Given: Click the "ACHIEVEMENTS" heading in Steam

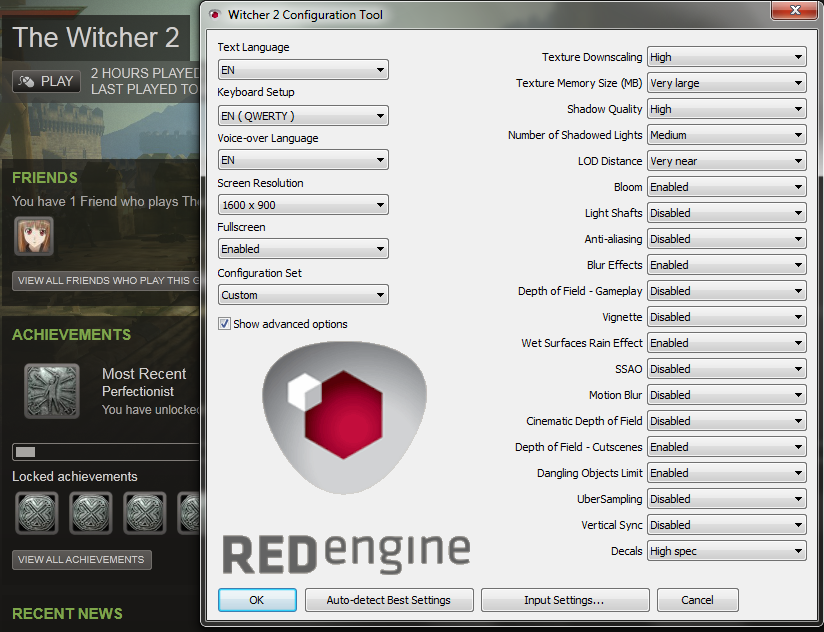Looking at the screenshot, I should (71, 335).
